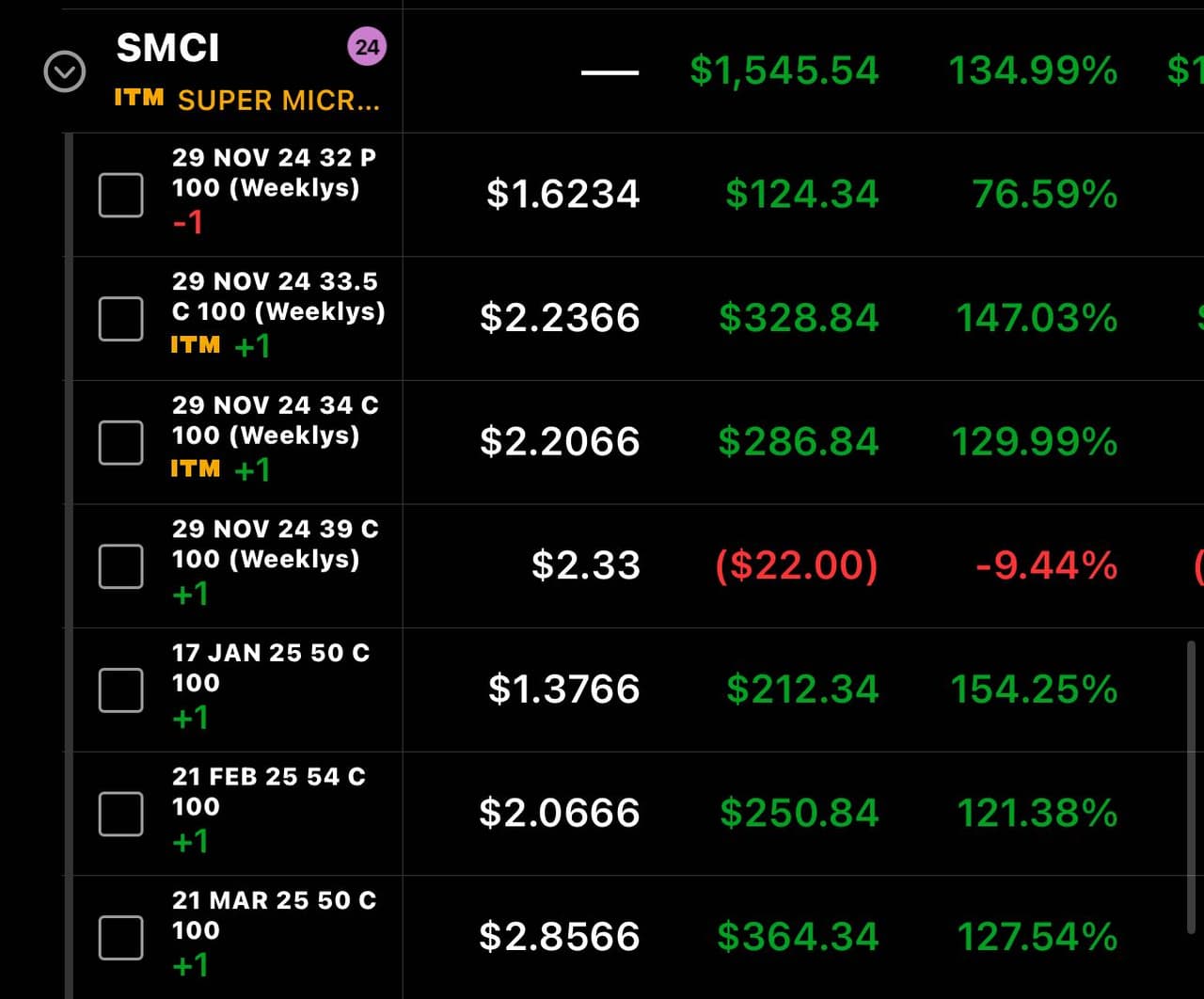
Task: Select the 29 NOV 24 33.5 C checkbox
Action: coord(121,319)
